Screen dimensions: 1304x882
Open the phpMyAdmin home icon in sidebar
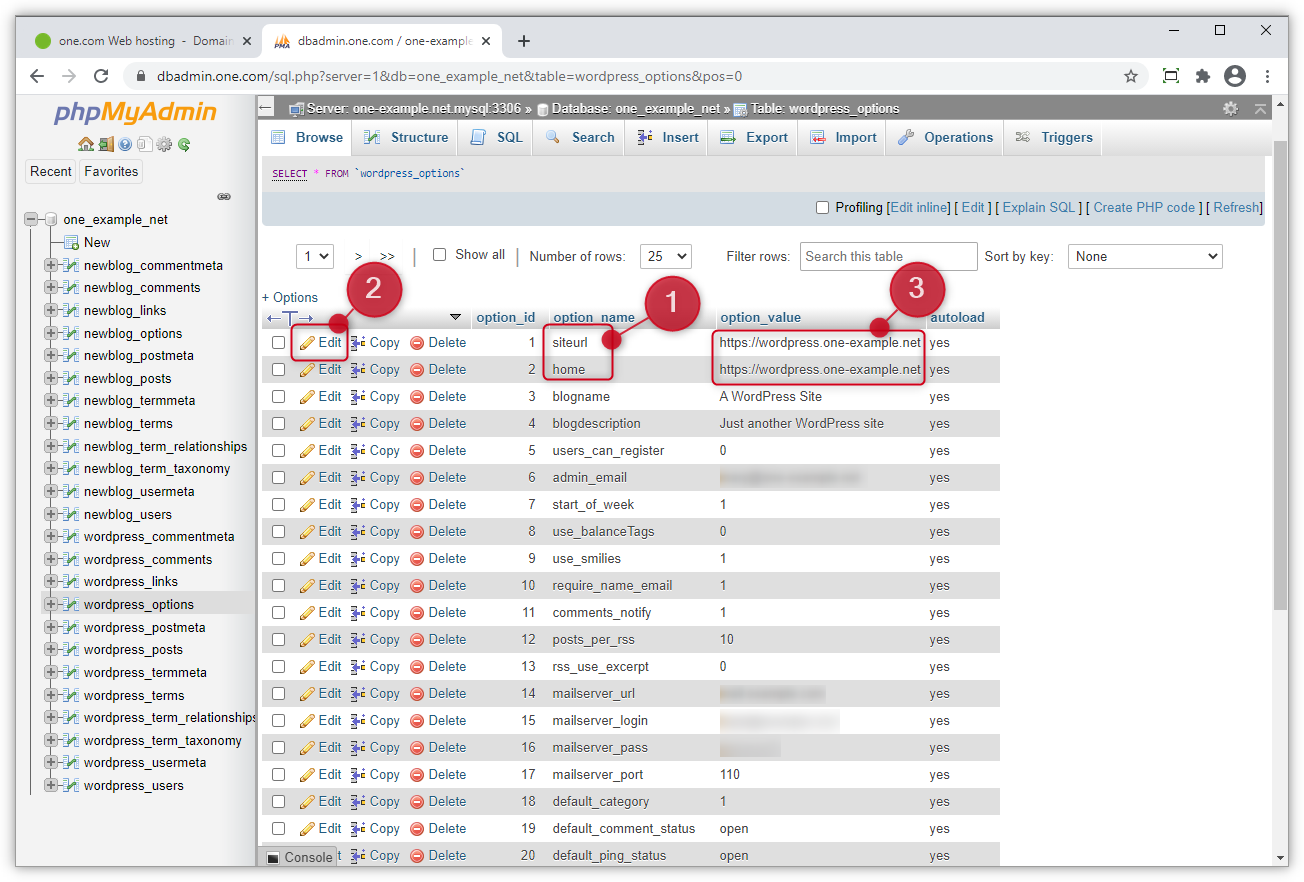(86, 143)
